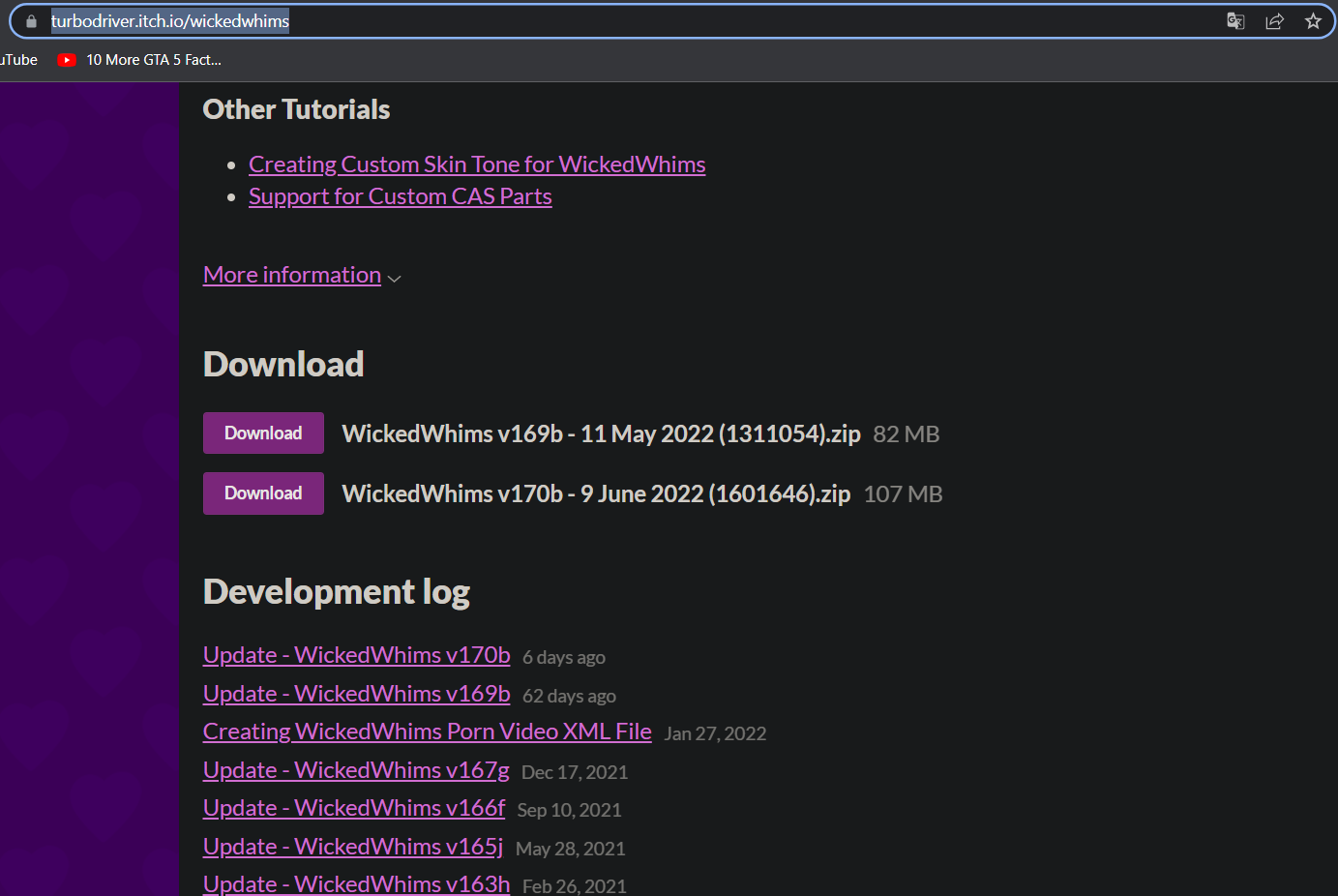The width and height of the screenshot is (1338, 896).
Task: Open Creating Custom Skin Tone tutorial link
Action: [477, 164]
